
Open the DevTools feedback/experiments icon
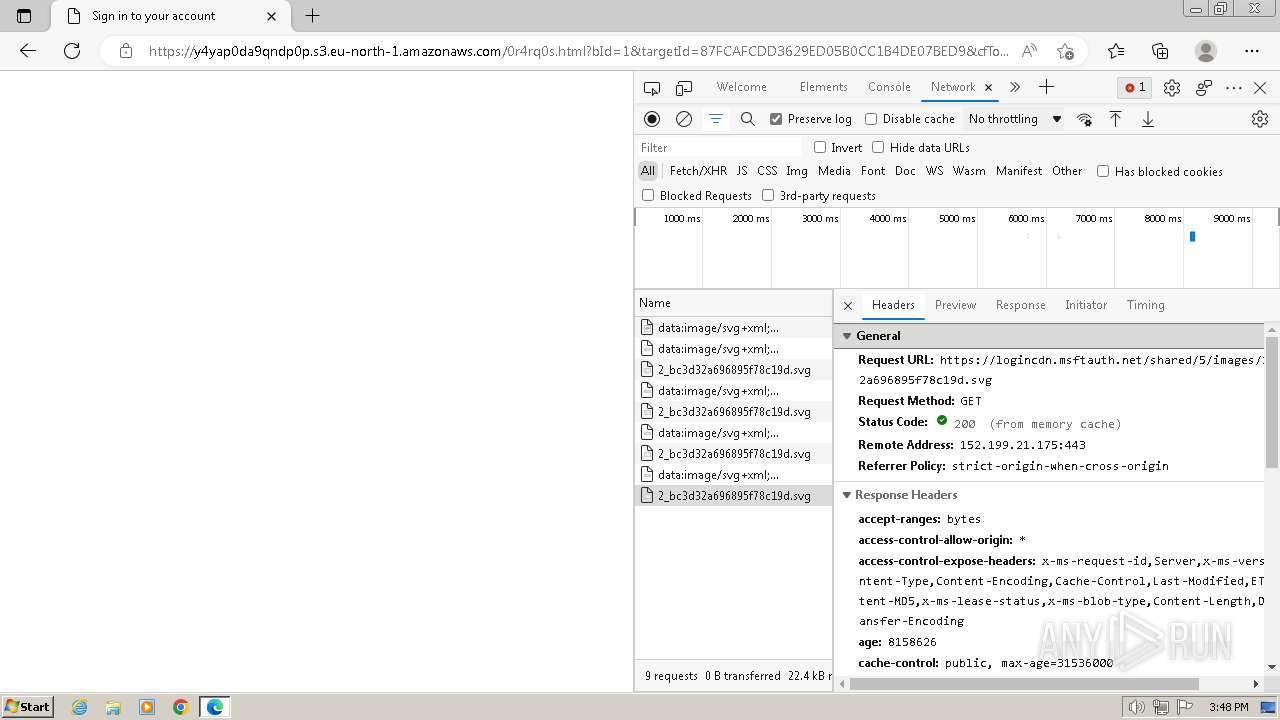click(x=1204, y=88)
